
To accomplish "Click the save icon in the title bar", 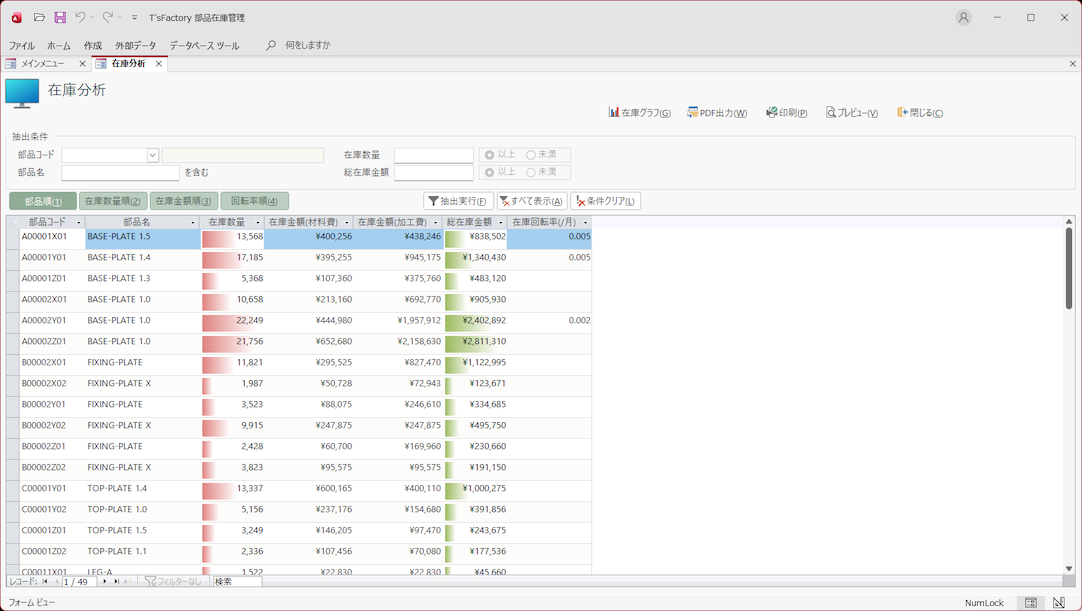I will (x=60, y=17).
